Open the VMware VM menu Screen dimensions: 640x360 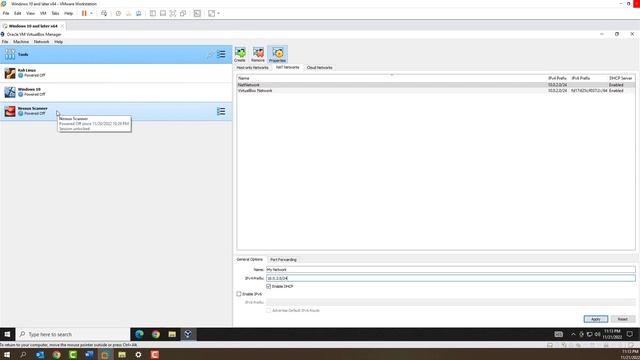[43, 13]
